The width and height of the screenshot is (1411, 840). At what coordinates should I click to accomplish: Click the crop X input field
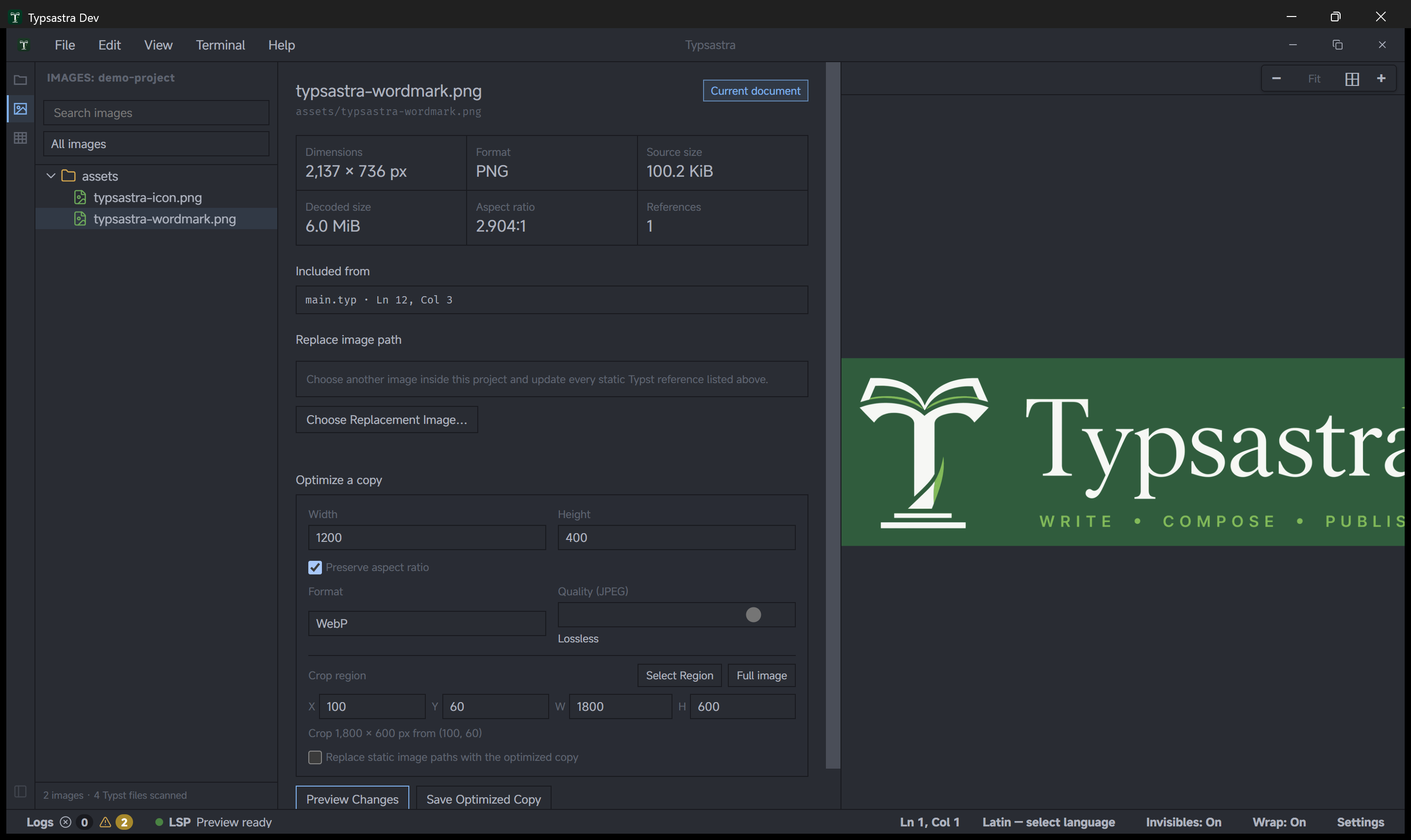tap(372, 706)
